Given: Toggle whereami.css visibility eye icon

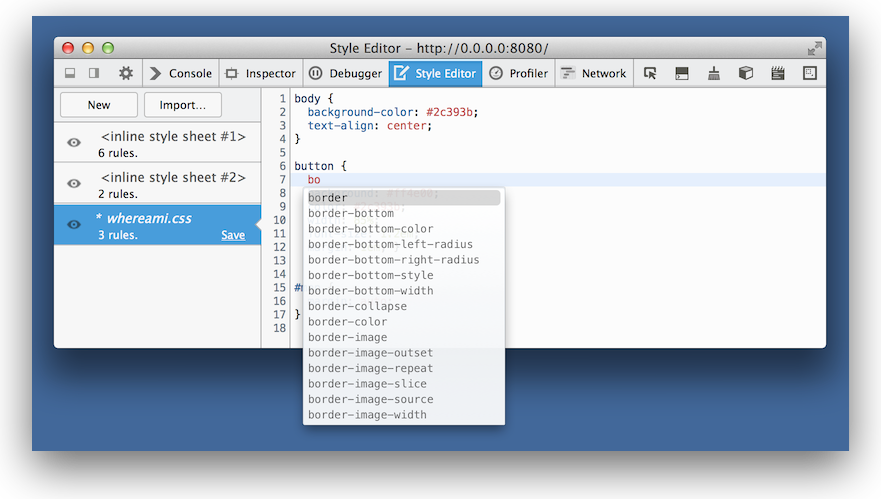Looking at the screenshot, I should (x=74, y=225).
